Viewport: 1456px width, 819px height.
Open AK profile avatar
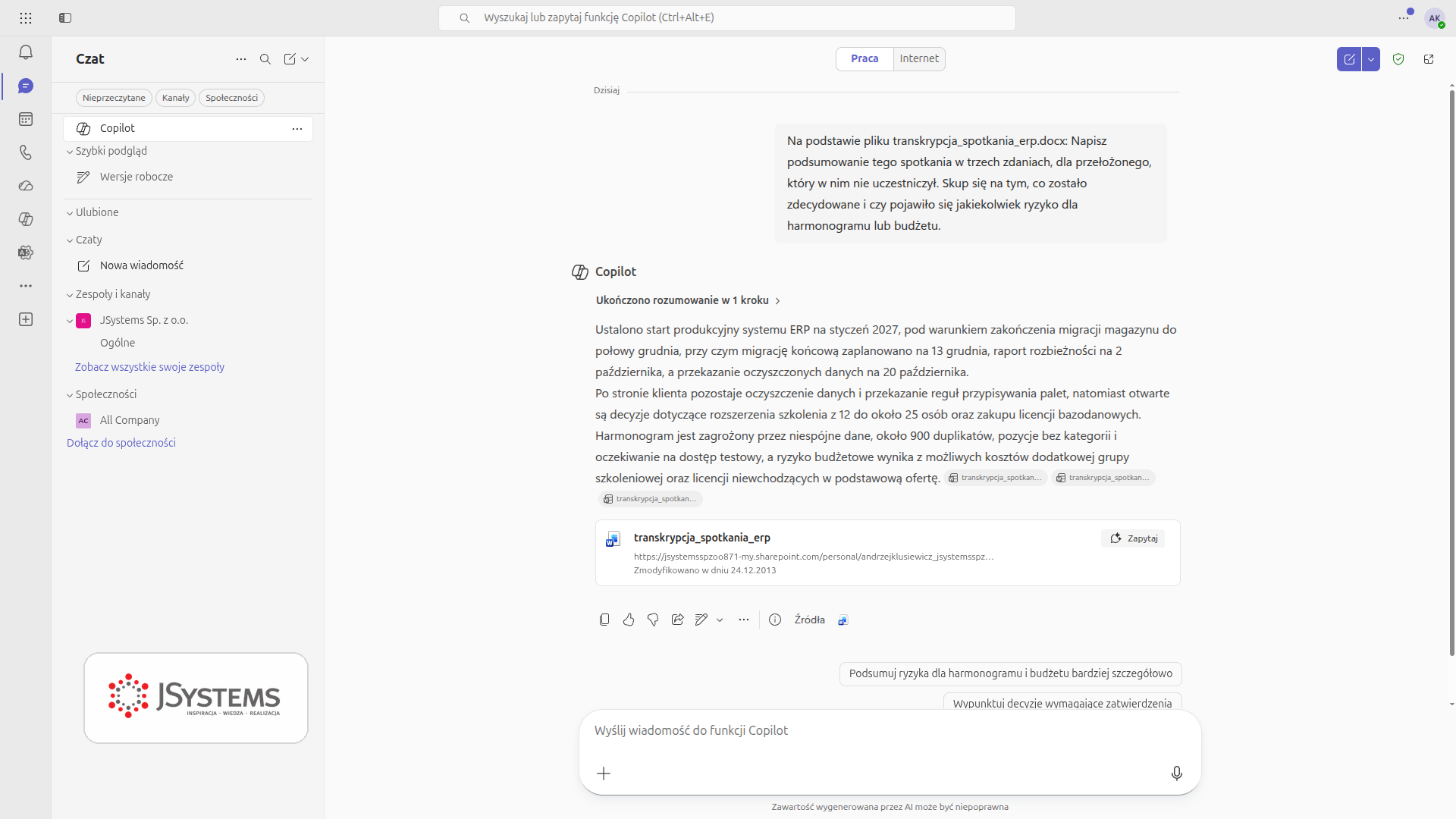coord(1434,18)
